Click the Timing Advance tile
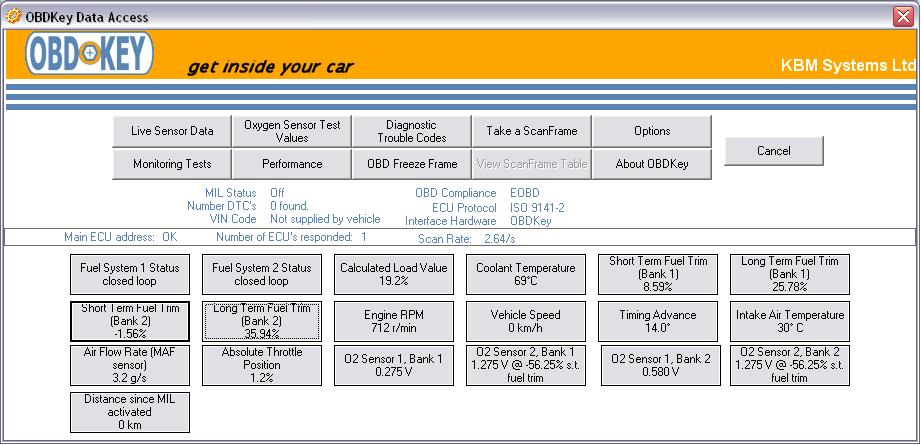The height and width of the screenshot is (445, 921). coord(658,321)
